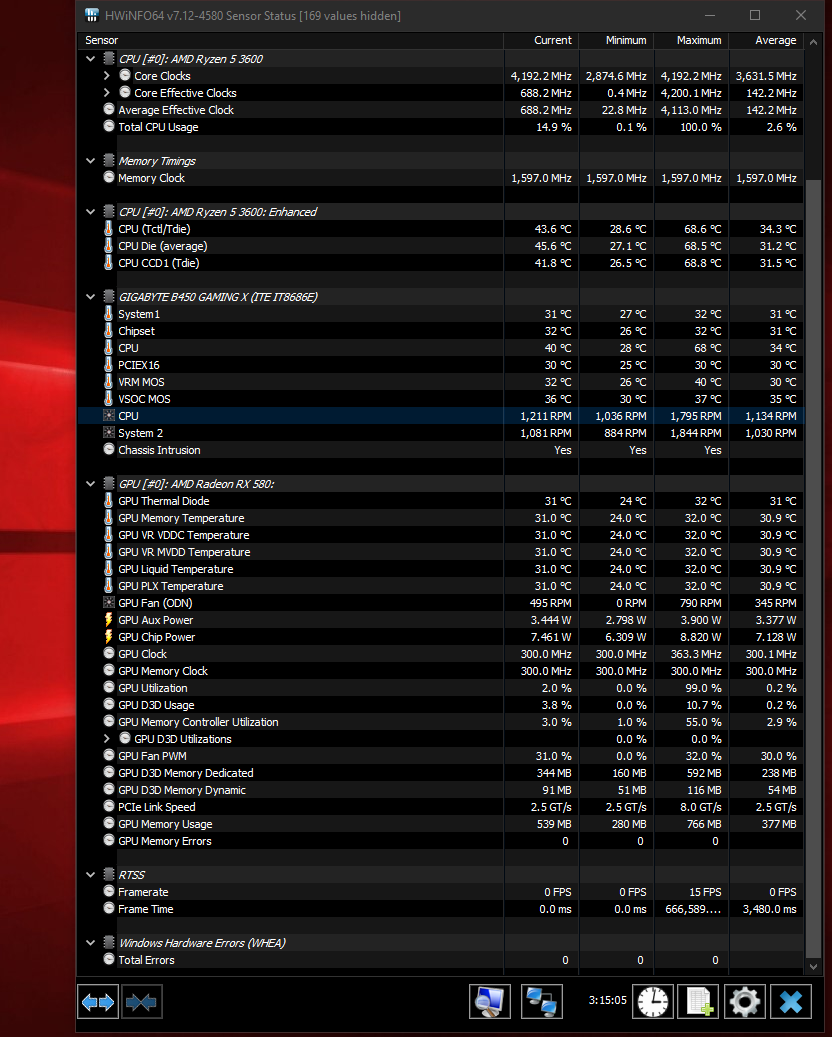This screenshot has width=832, height=1037.
Task: Expand the Core Effective Clocks row
Action: 106,93
